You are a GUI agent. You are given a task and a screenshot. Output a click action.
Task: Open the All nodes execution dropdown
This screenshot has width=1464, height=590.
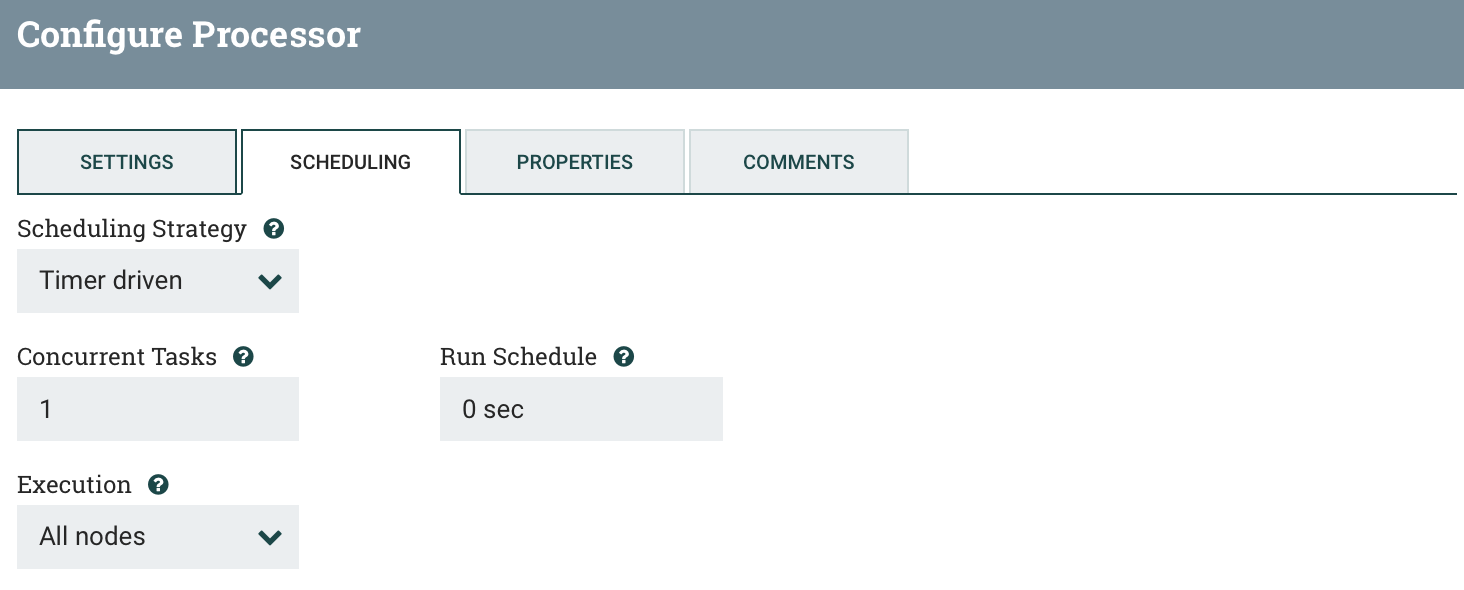point(158,537)
